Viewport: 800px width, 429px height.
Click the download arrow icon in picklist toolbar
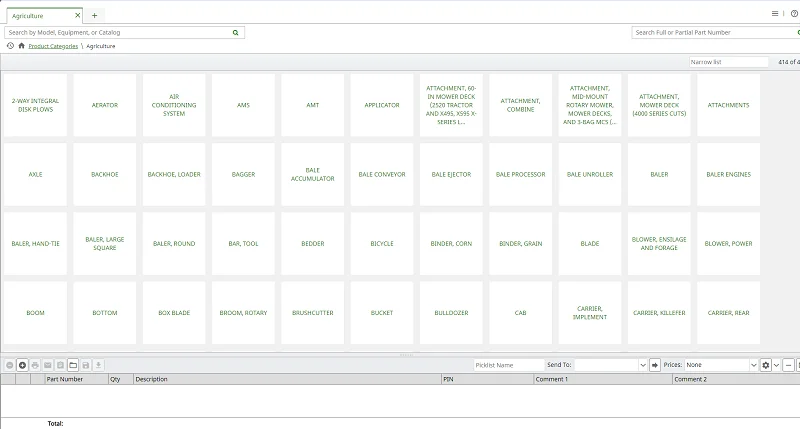tap(98, 365)
